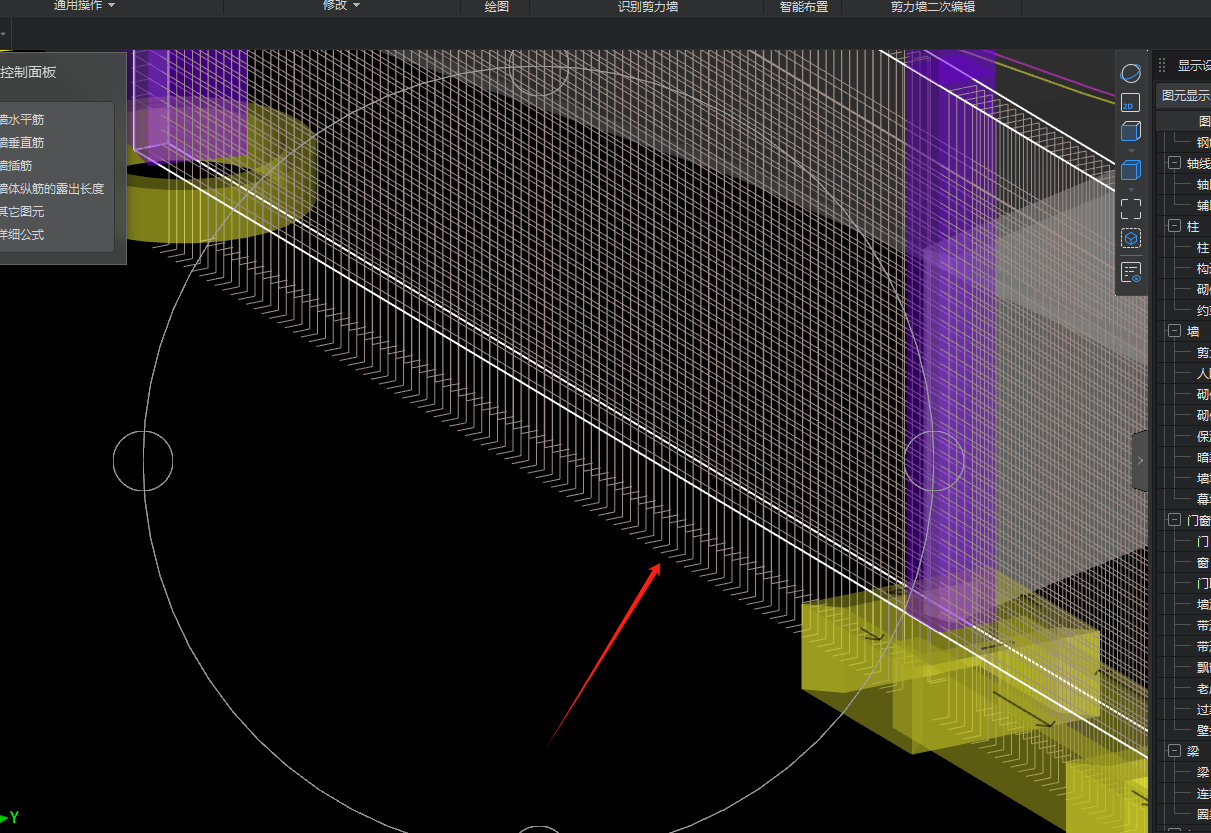
Task: Click 其它图元 in control panel
Action: tap(22, 212)
